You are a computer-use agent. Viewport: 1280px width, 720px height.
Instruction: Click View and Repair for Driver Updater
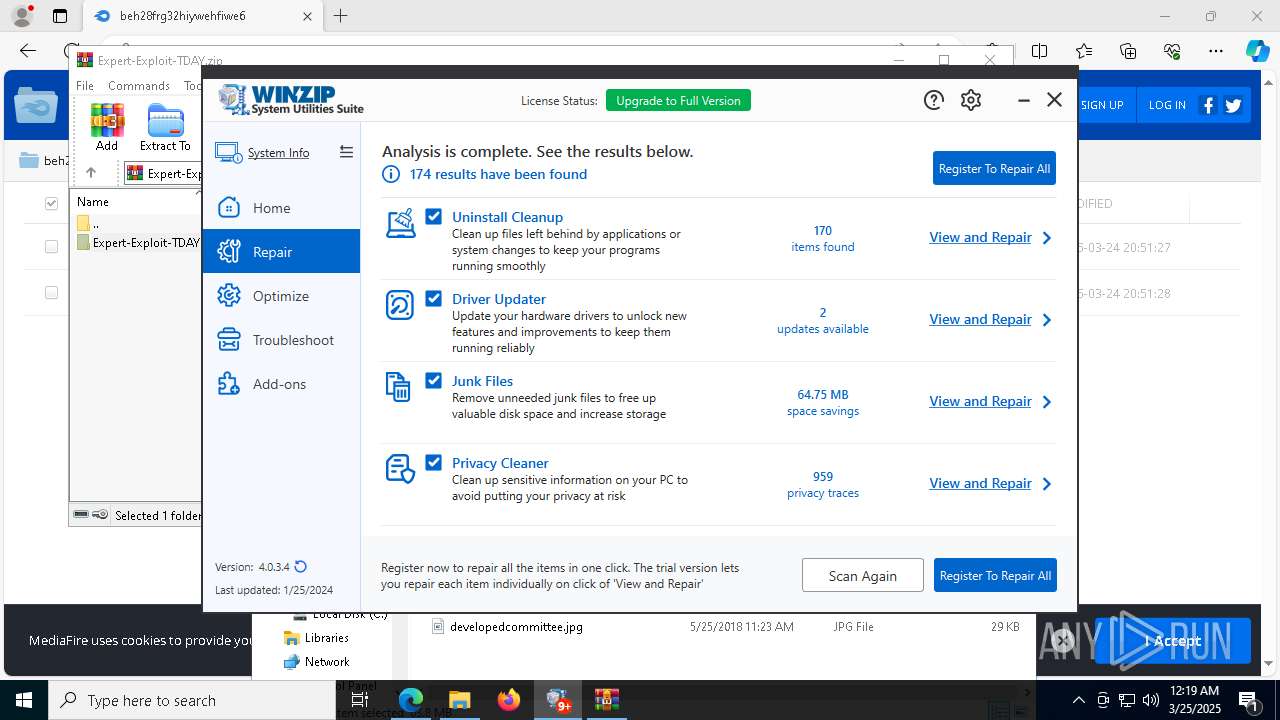coord(980,319)
